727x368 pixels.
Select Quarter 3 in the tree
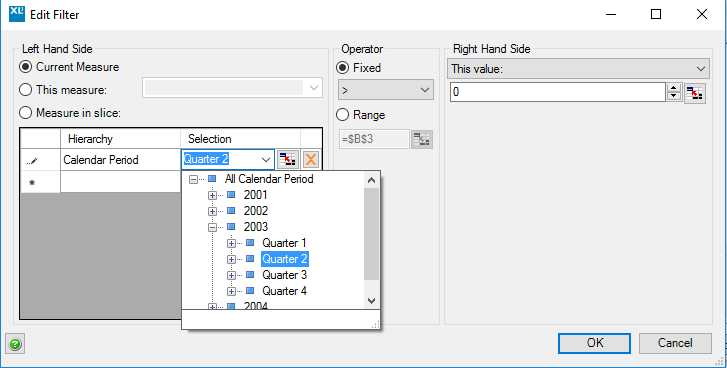click(284, 275)
